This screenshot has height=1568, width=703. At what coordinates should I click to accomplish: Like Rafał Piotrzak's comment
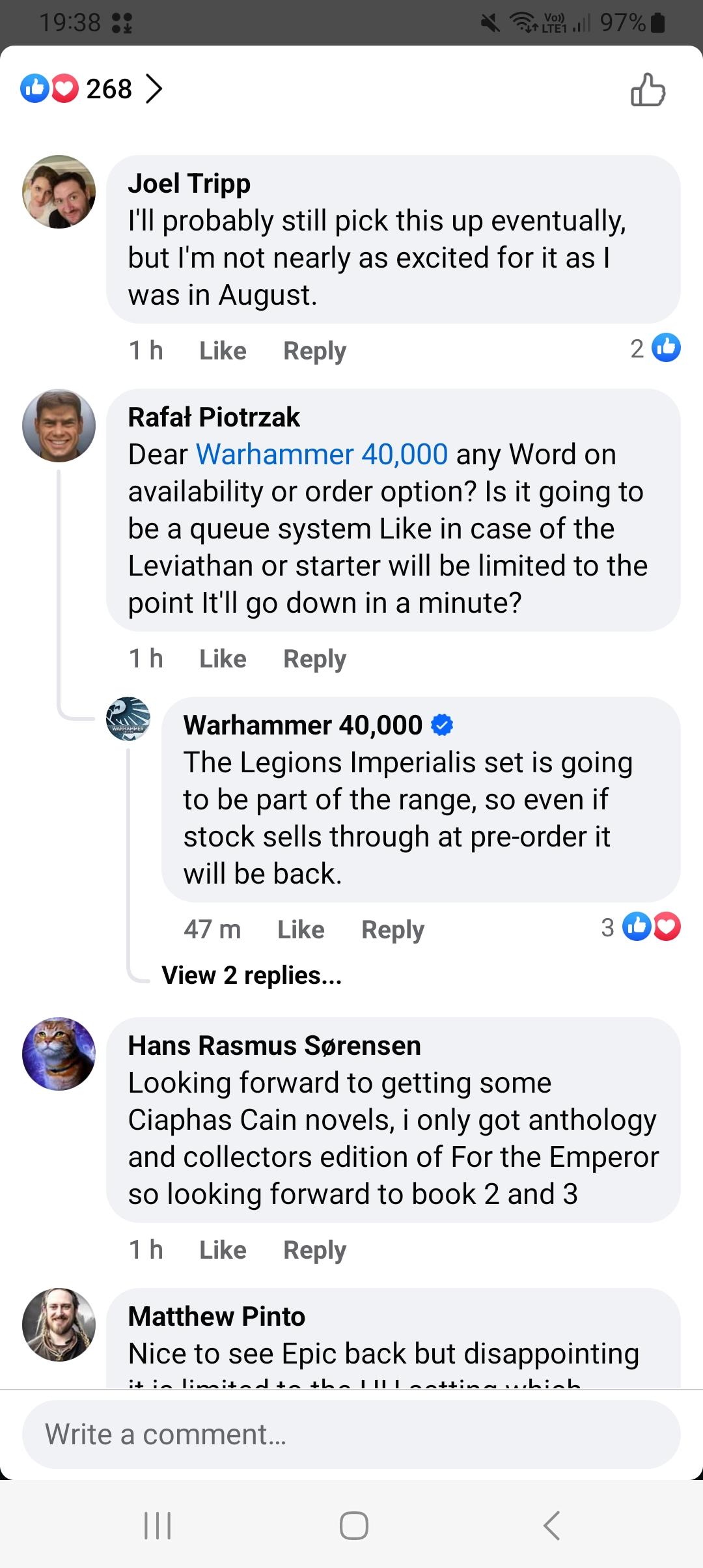pyautogui.click(x=223, y=658)
